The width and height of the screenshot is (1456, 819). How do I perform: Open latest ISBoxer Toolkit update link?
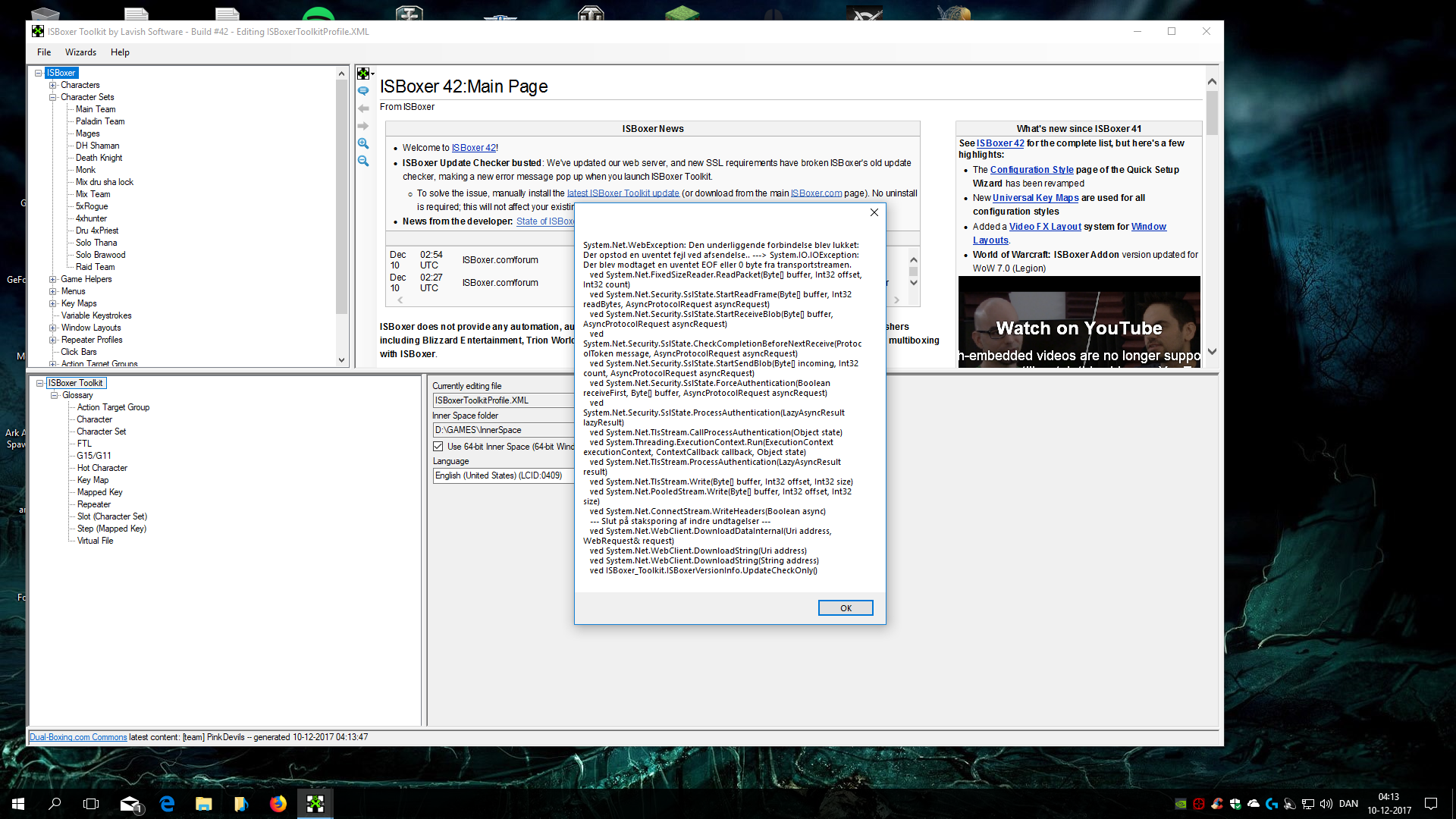pos(623,193)
